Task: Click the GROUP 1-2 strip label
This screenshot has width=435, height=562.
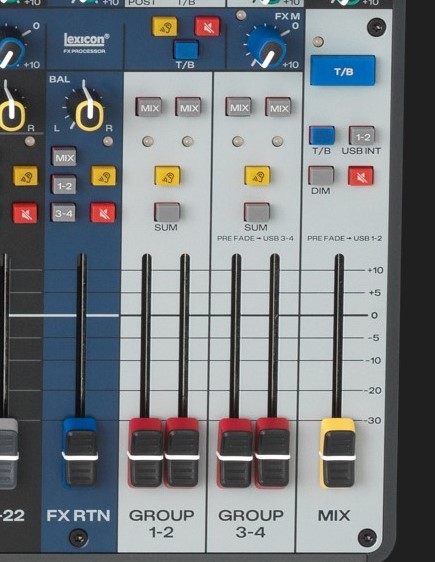Action: tap(162, 524)
